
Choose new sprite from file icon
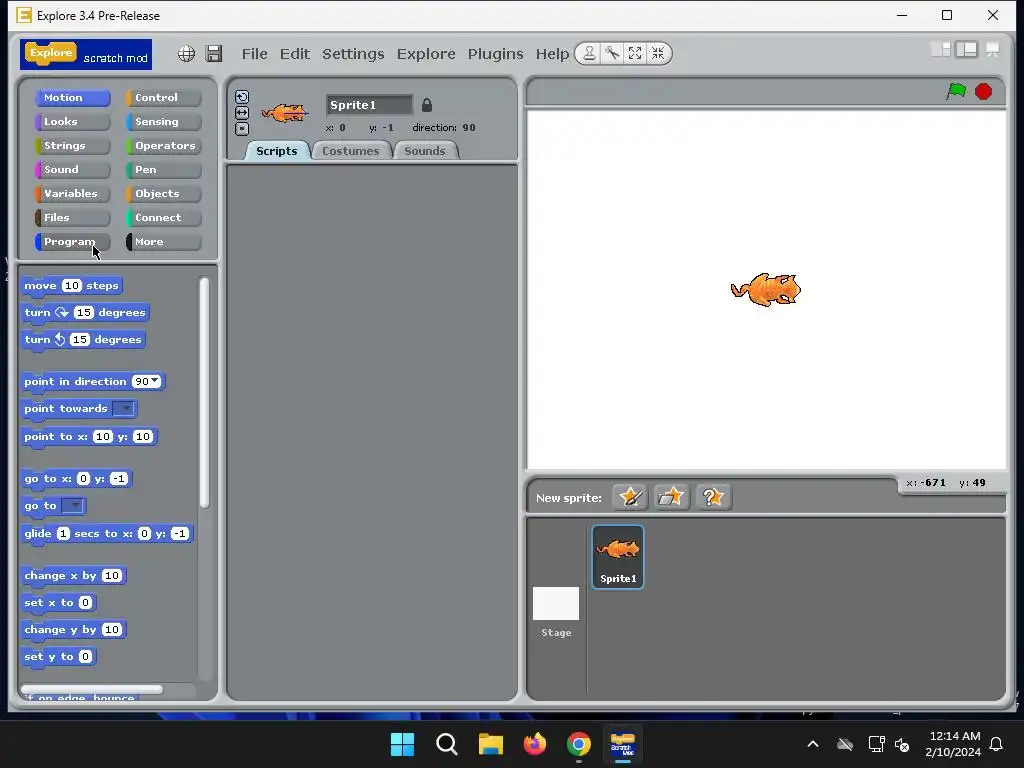click(671, 497)
